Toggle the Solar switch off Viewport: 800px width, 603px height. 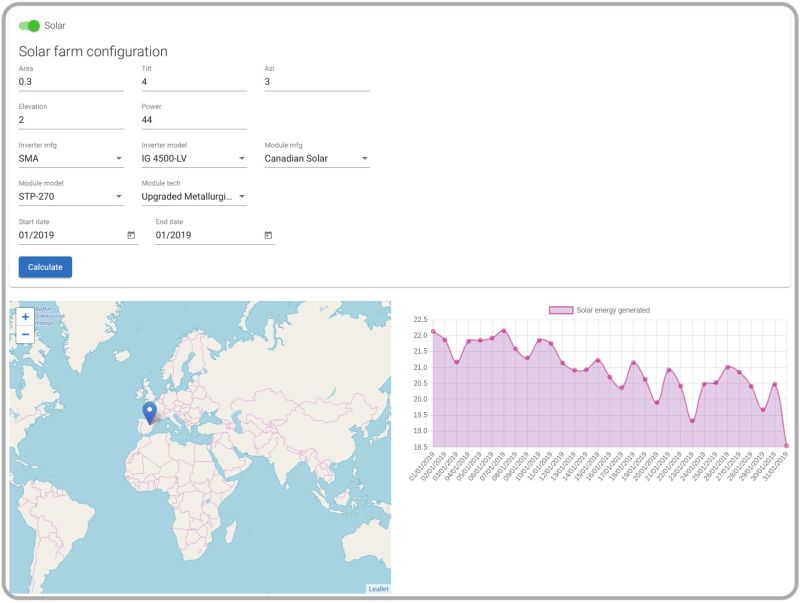[29, 26]
